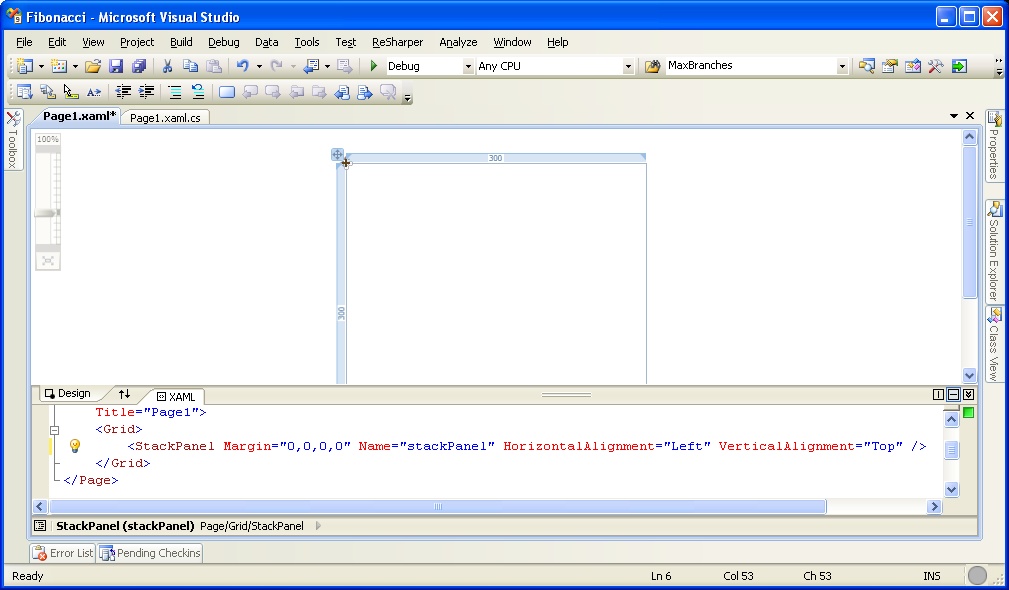The width and height of the screenshot is (1009, 590).
Task: Open New Project dropdown arrow
Action: (x=41, y=66)
